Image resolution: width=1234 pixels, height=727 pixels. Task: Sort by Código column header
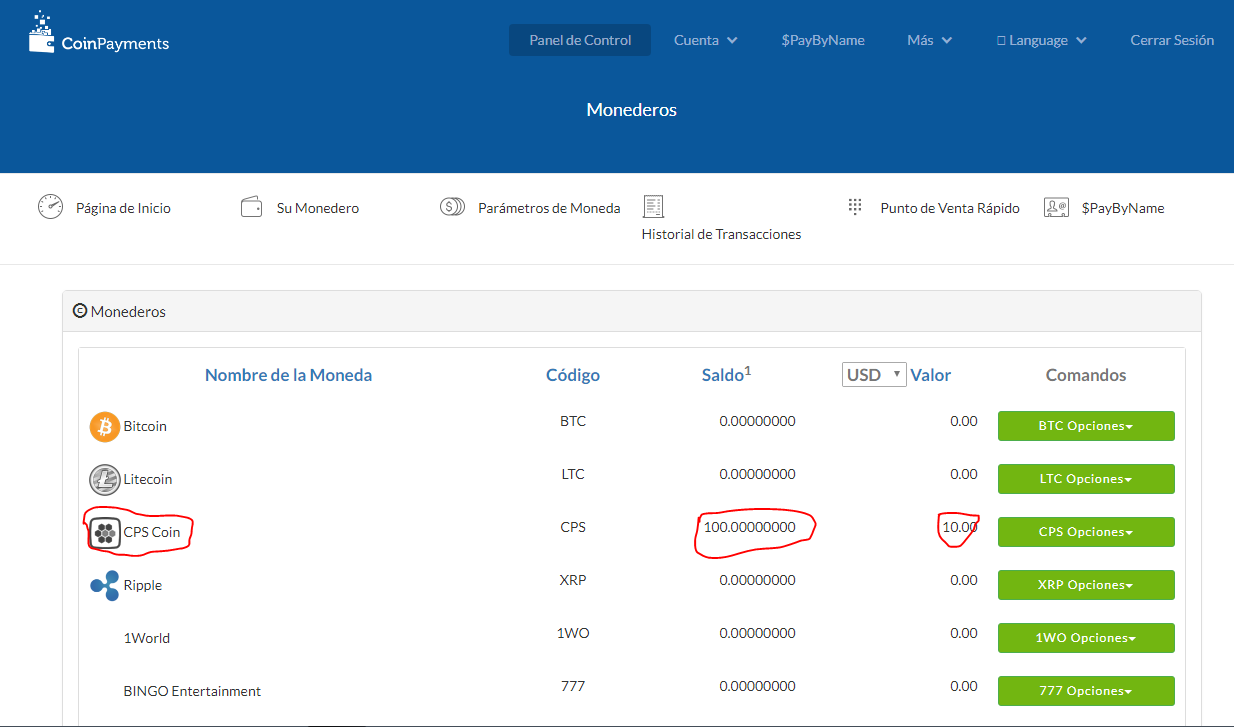coord(573,375)
